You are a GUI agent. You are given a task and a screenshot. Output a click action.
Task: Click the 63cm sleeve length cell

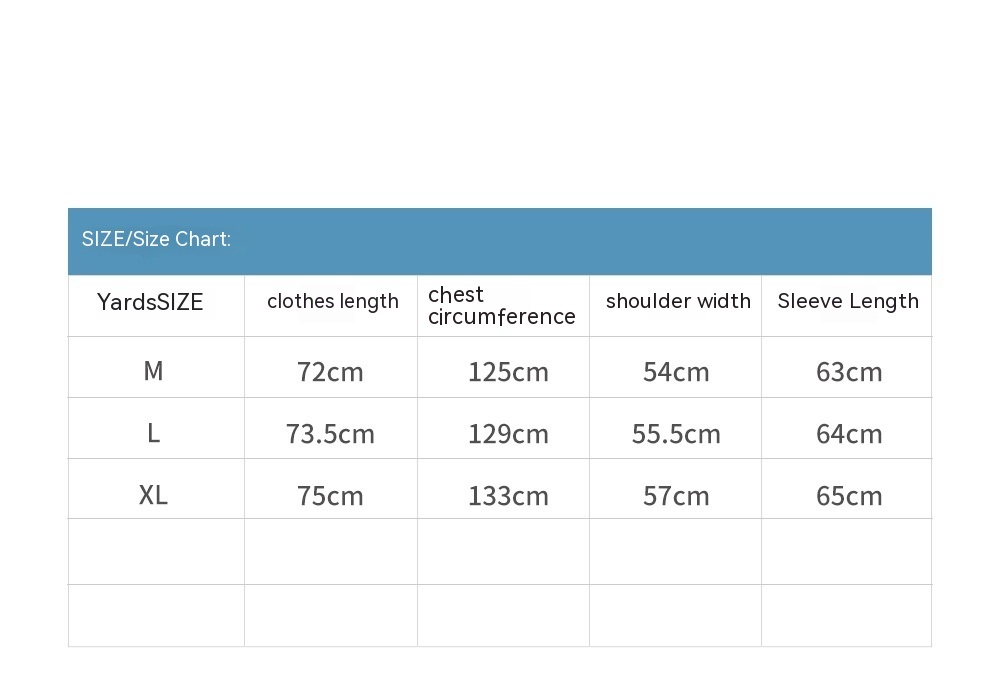849,372
